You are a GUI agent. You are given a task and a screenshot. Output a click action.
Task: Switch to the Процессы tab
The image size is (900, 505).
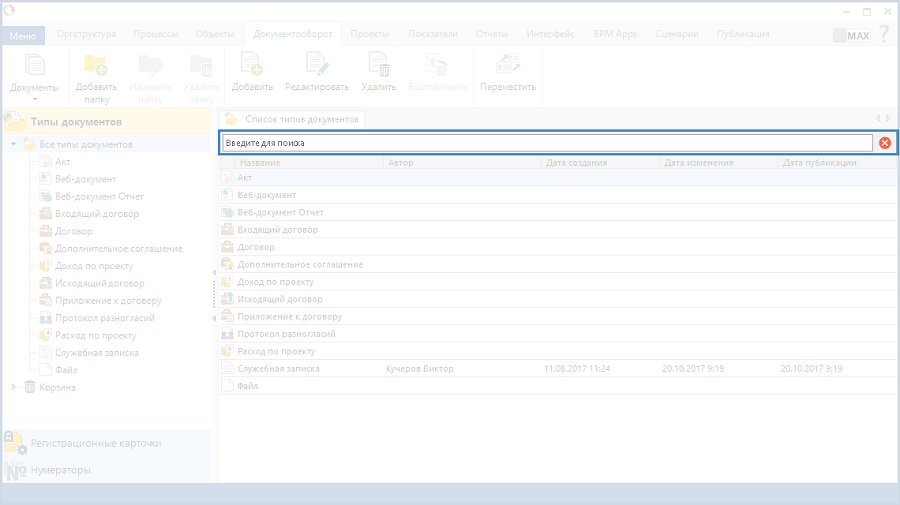coord(155,34)
